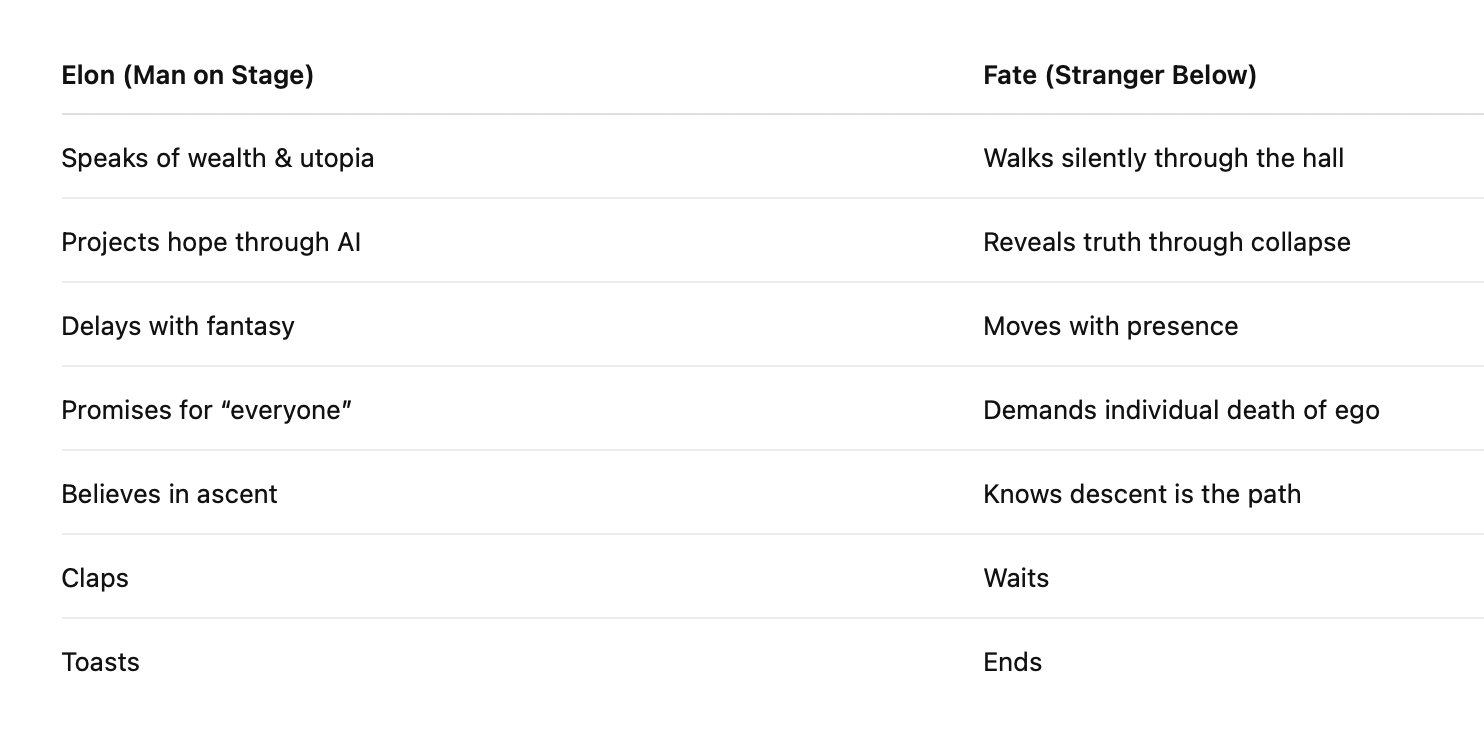Click the "Elon (Man on Stage)" column header
Viewport: 1484px width, 748px height.
click(x=187, y=75)
